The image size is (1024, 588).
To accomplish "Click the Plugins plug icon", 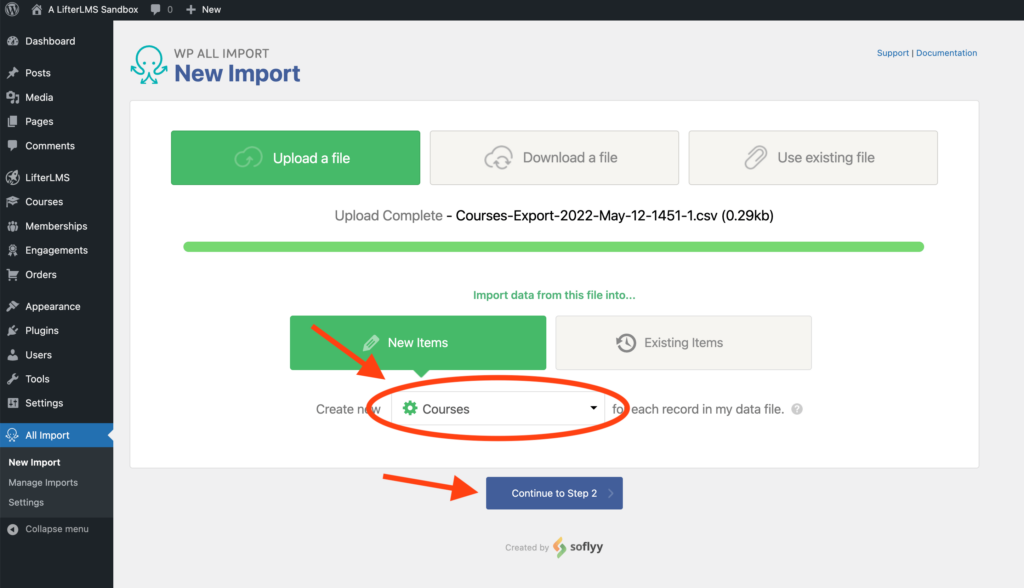I will point(12,331).
